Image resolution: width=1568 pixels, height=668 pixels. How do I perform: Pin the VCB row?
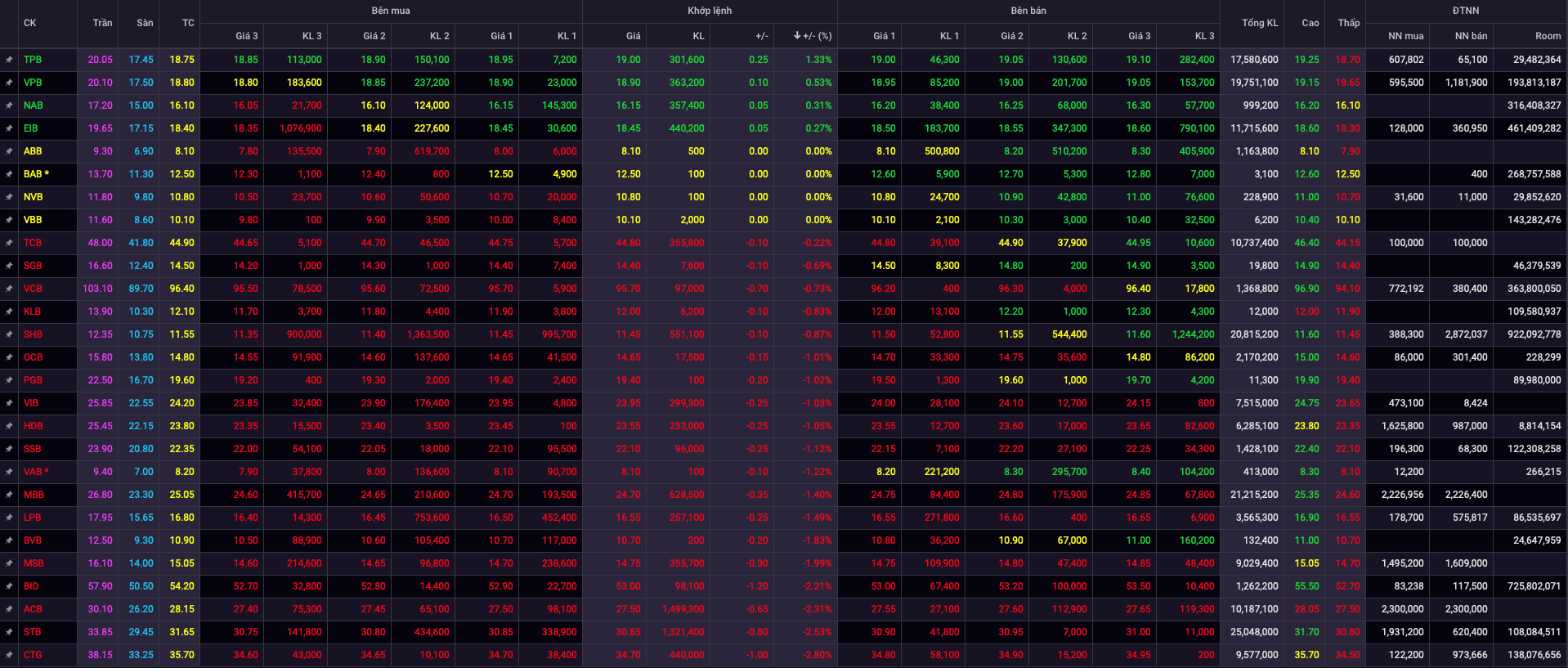(x=9, y=289)
